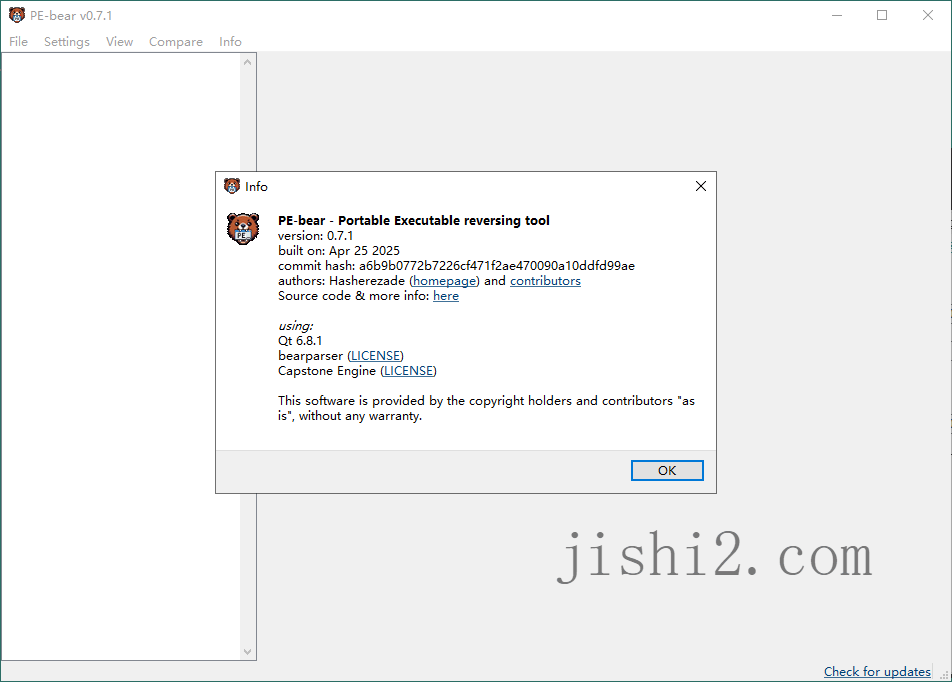Click the Check for updates link

(x=877, y=671)
